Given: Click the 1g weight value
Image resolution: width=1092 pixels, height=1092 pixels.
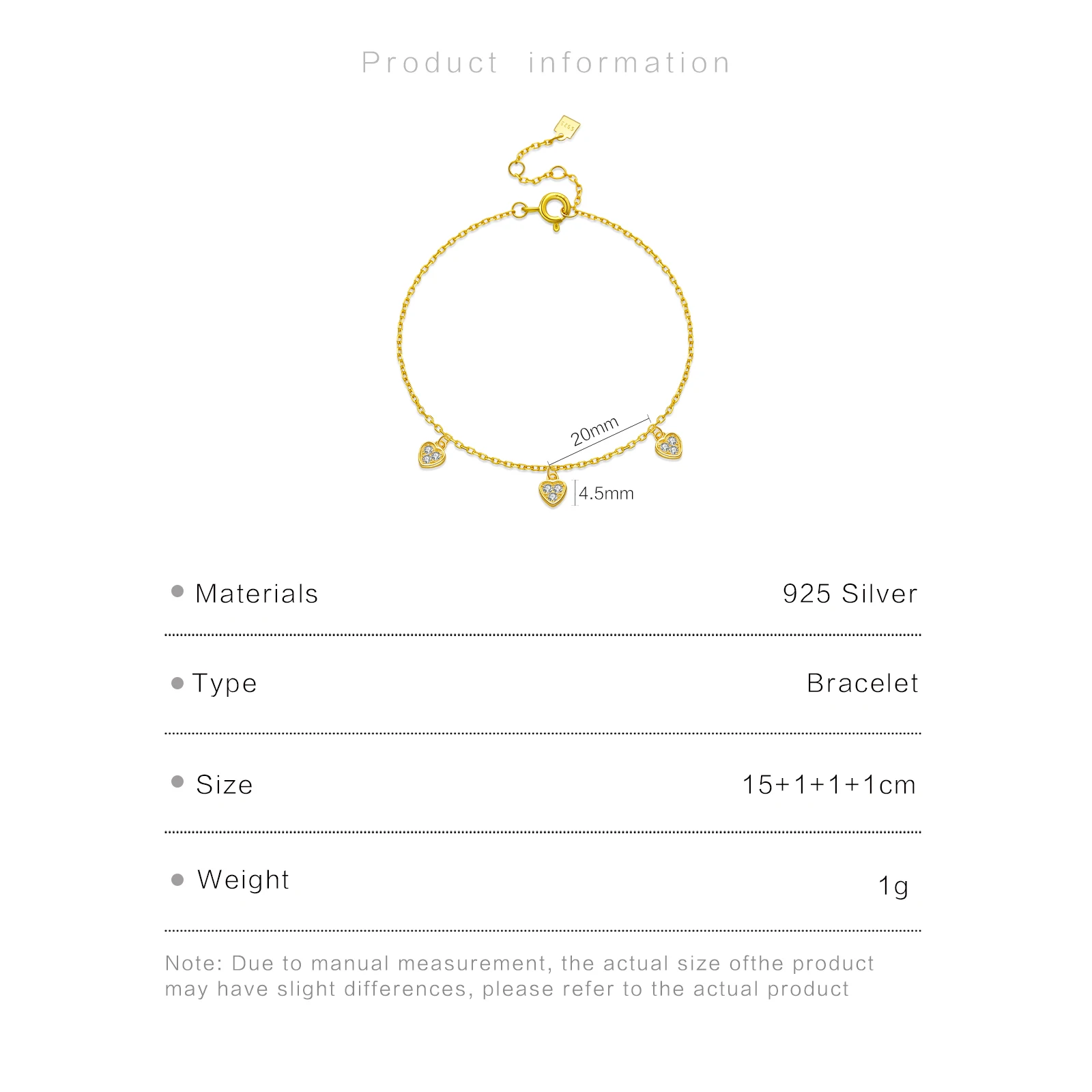Looking at the screenshot, I should click(x=893, y=886).
